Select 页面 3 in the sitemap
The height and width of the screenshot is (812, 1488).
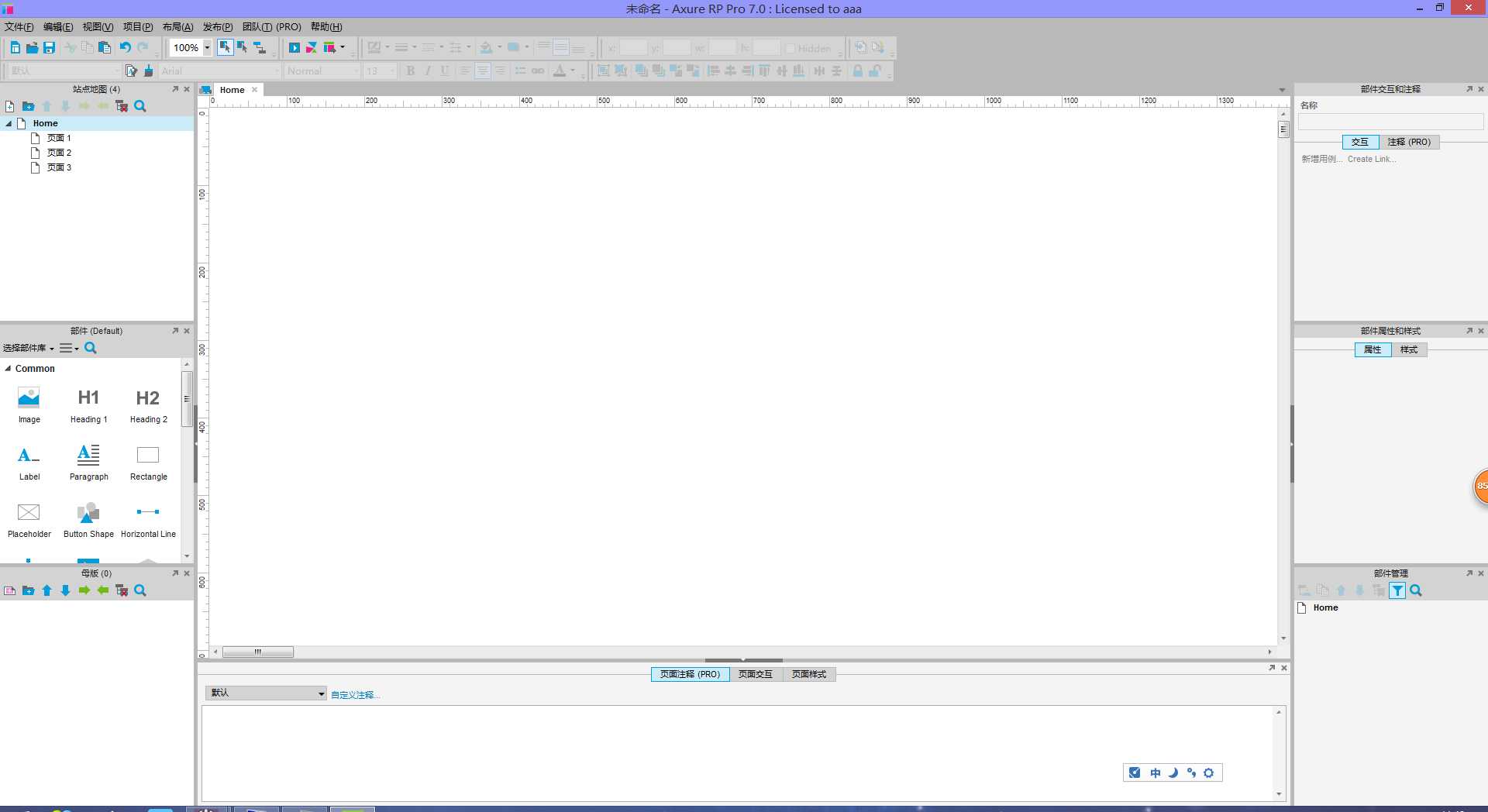point(59,167)
